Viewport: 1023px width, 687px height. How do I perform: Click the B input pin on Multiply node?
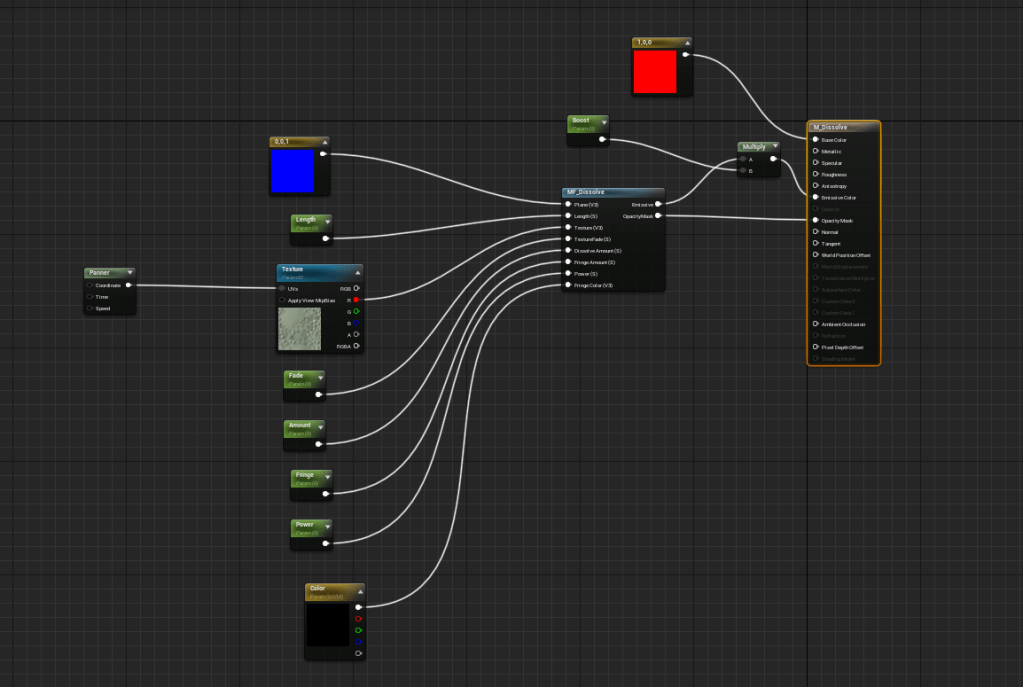pyautogui.click(x=744, y=171)
